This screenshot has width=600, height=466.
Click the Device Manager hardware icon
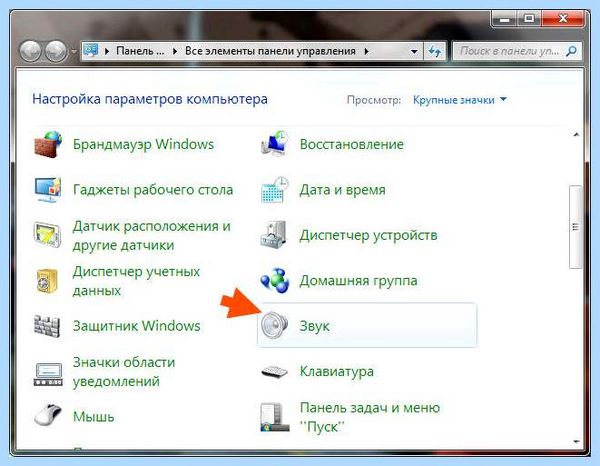tap(274, 235)
